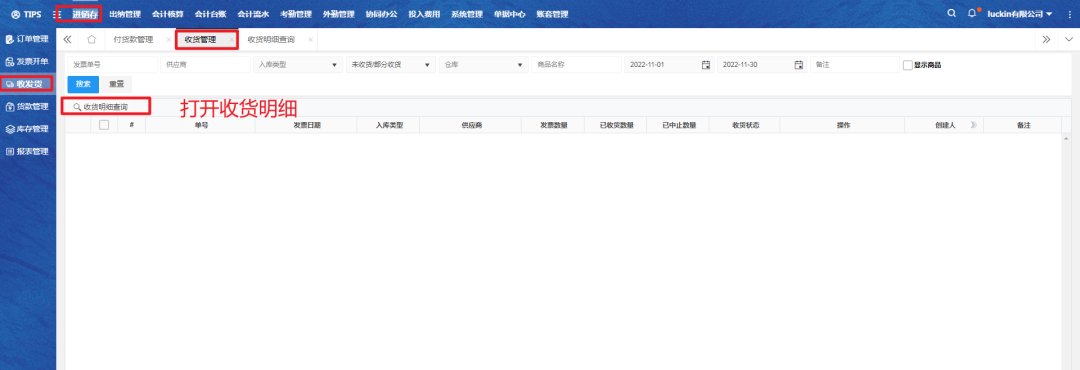Focus the 供应商 input field
The image size is (1080, 370).
(205, 65)
